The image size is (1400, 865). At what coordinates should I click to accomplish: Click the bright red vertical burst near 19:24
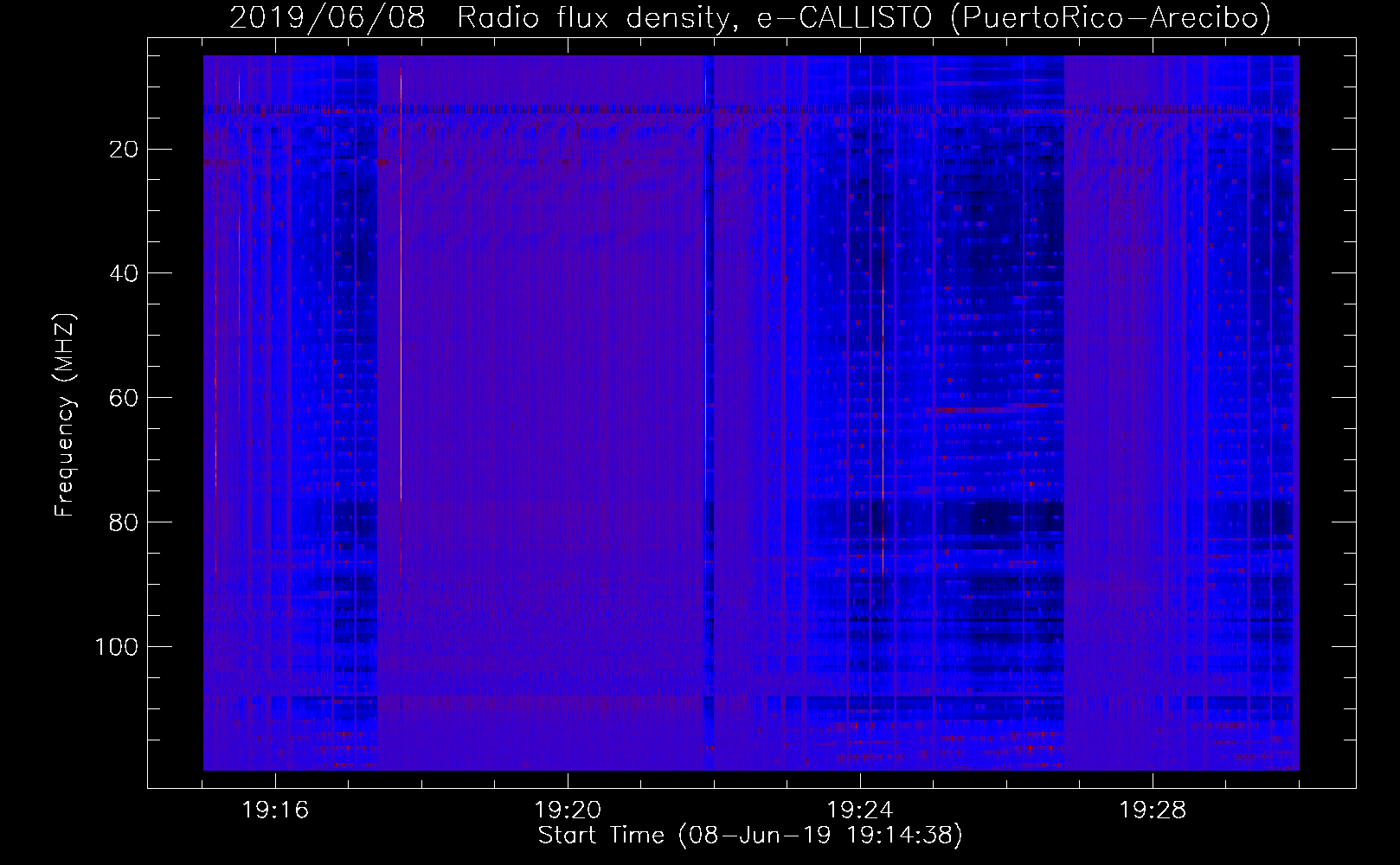[883, 398]
